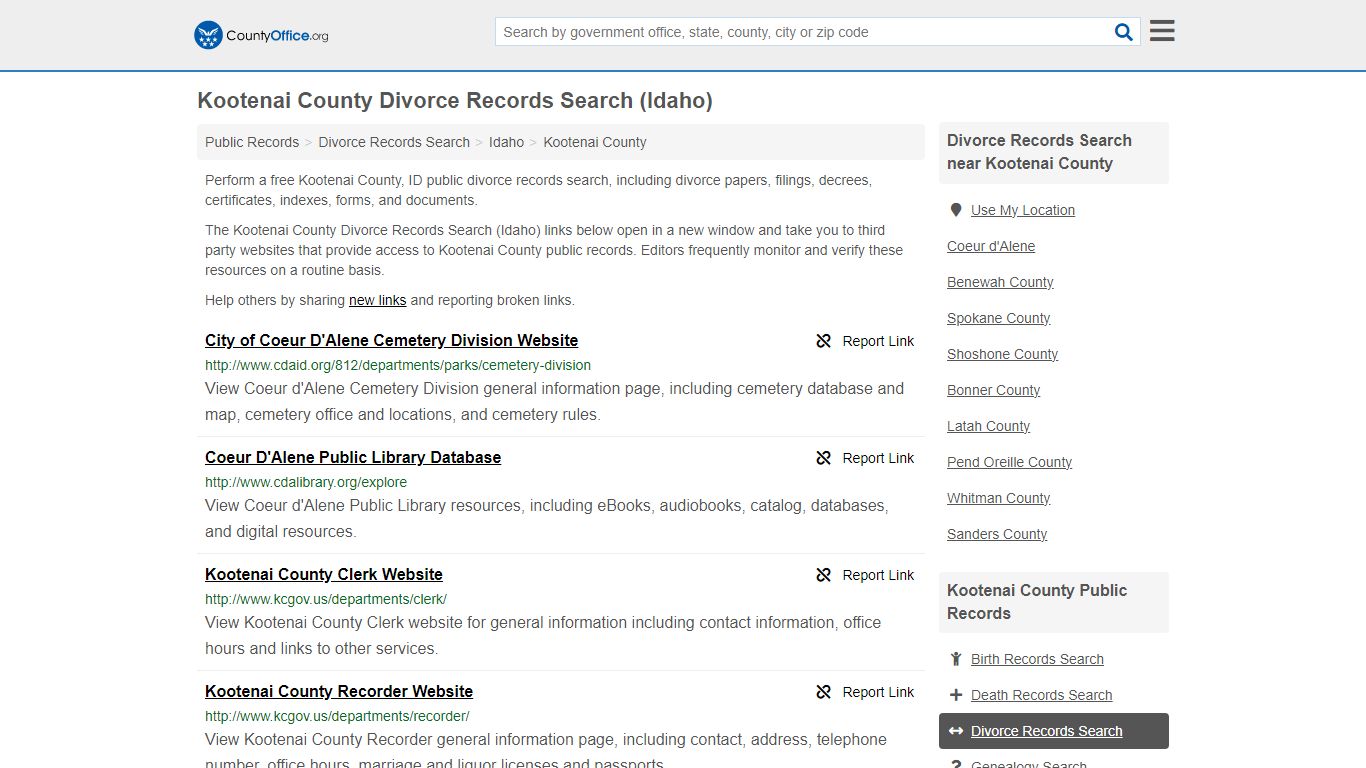This screenshot has height=768, width=1366.
Task: Click broken-link icon for Public Library Database
Action: [x=824, y=458]
